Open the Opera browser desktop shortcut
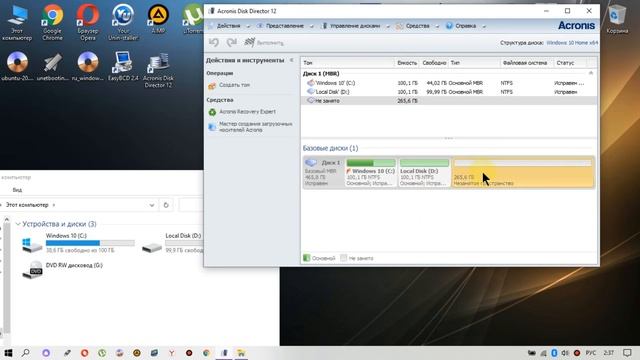The image size is (640, 360). coord(88,23)
